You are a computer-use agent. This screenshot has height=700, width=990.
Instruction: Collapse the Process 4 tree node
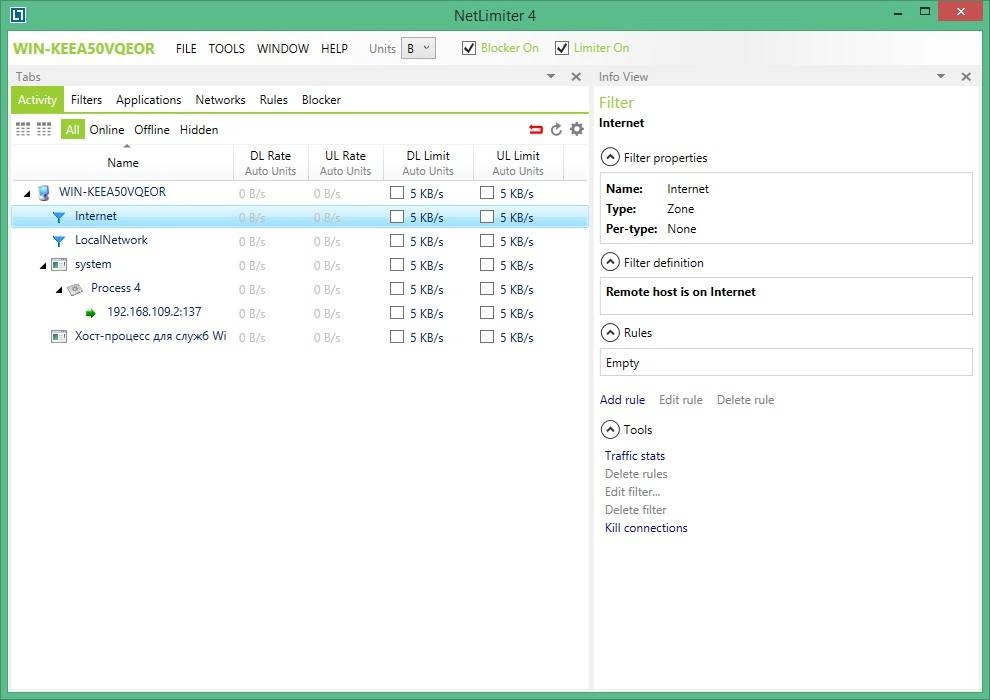(x=59, y=290)
